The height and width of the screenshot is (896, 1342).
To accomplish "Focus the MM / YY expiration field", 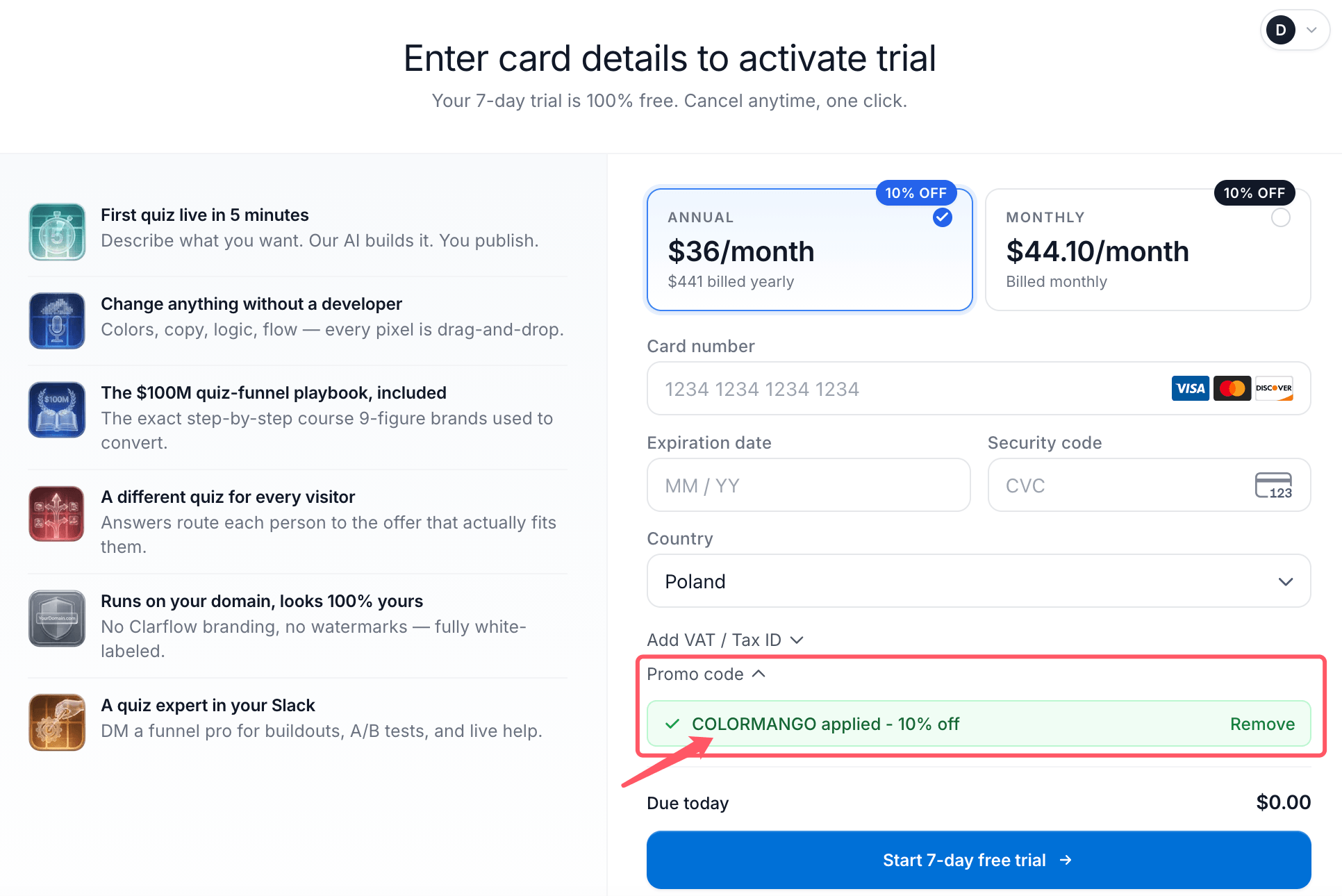I will 809,486.
